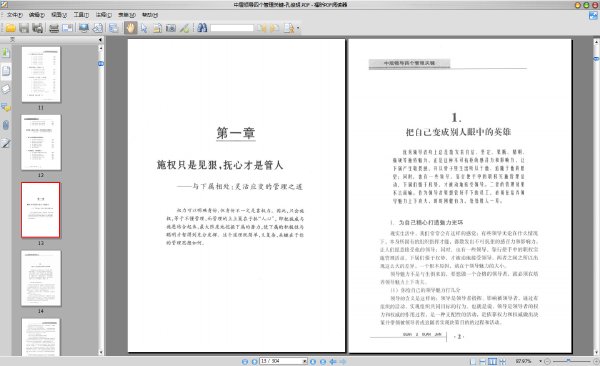Image resolution: width=600 pixels, height=366 pixels.
Task: Click the 第一章 chapter heading
Action: pos(236,133)
